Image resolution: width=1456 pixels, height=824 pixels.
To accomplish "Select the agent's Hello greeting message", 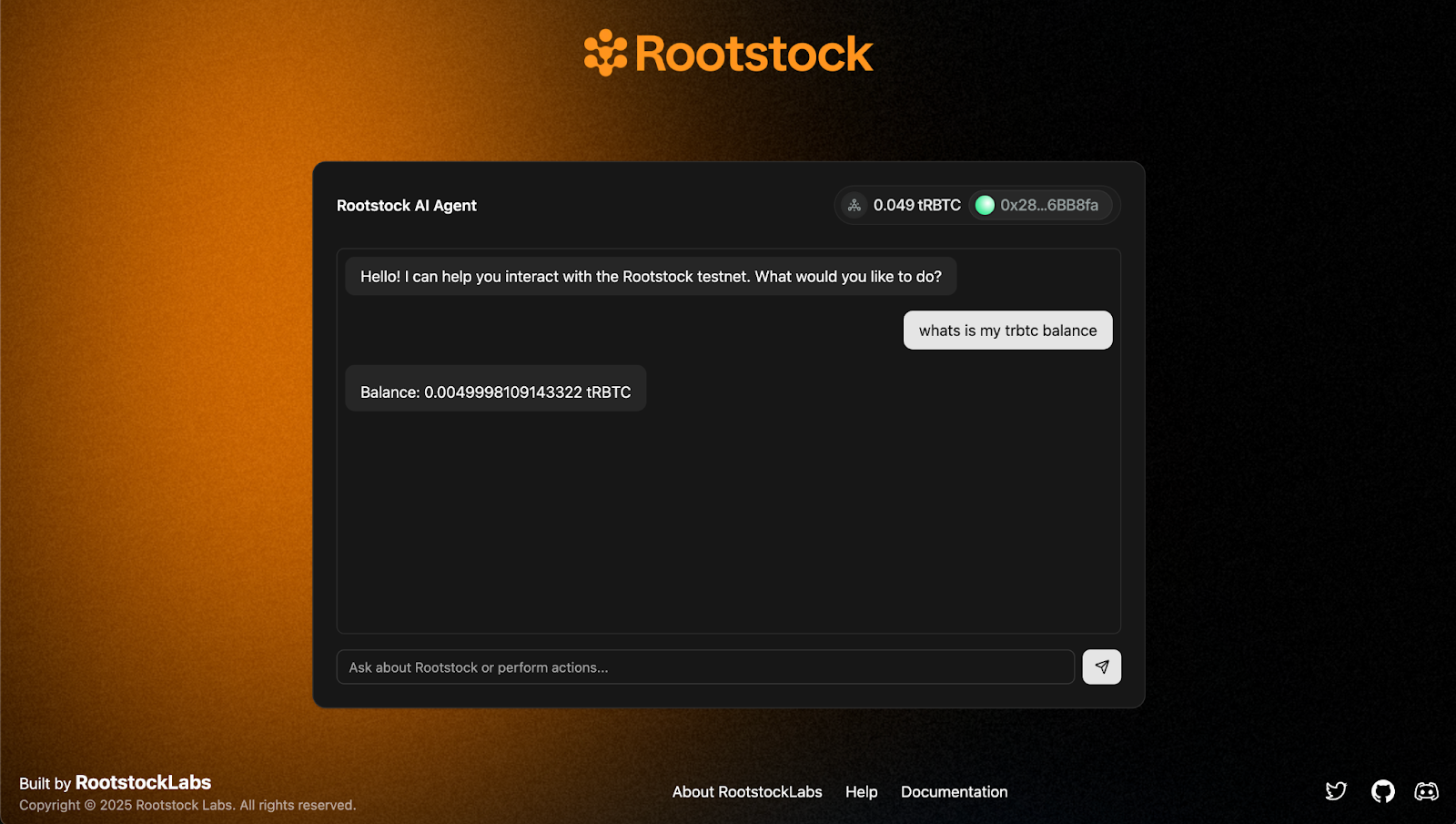I will (651, 277).
